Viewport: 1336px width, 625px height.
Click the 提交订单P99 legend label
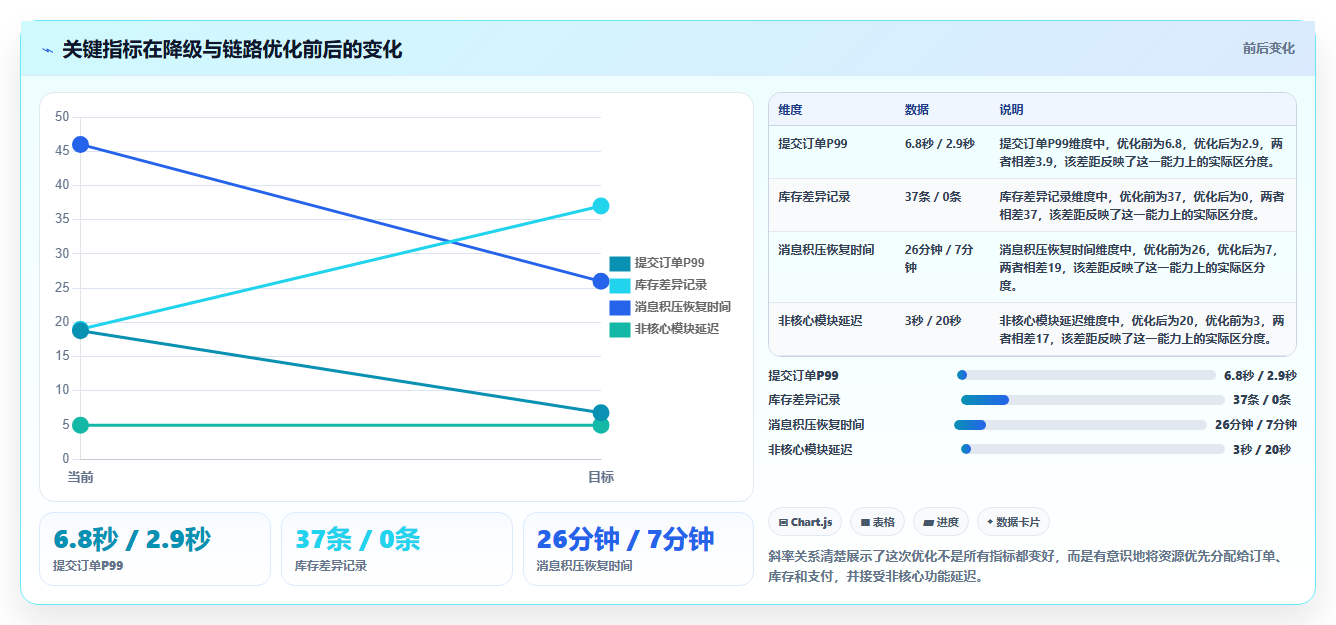point(669,263)
